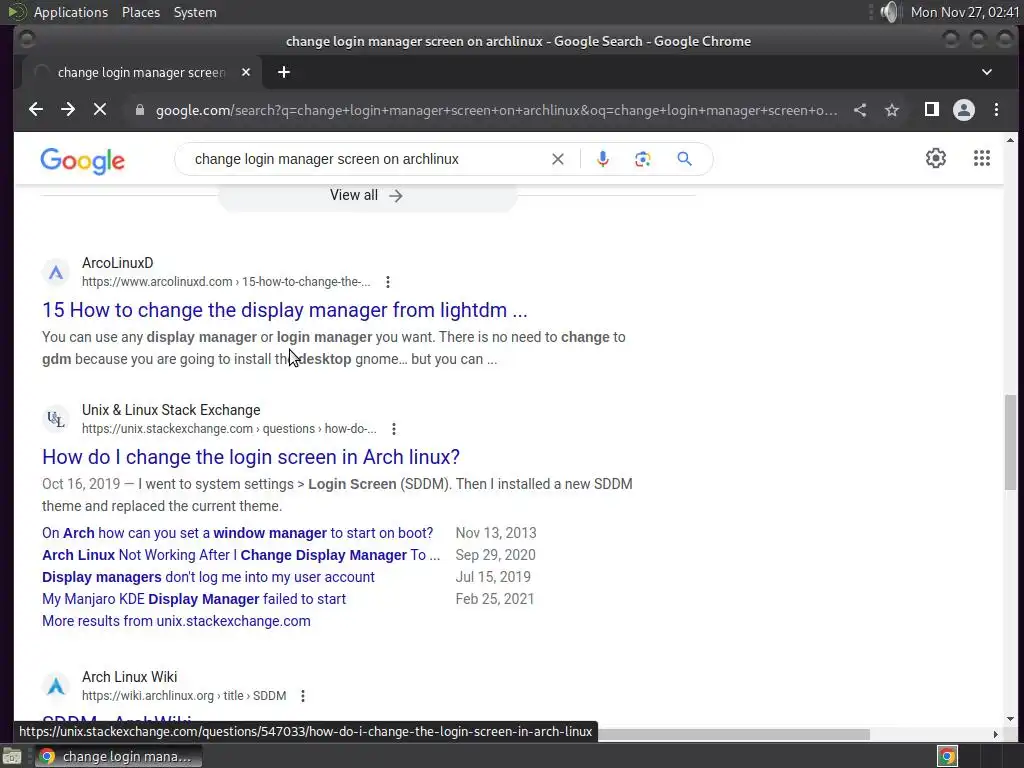The image size is (1024, 768).
Task: Click the ArcoLinuxD site favicon
Action: pyautogui.click(x=56, y=272)
